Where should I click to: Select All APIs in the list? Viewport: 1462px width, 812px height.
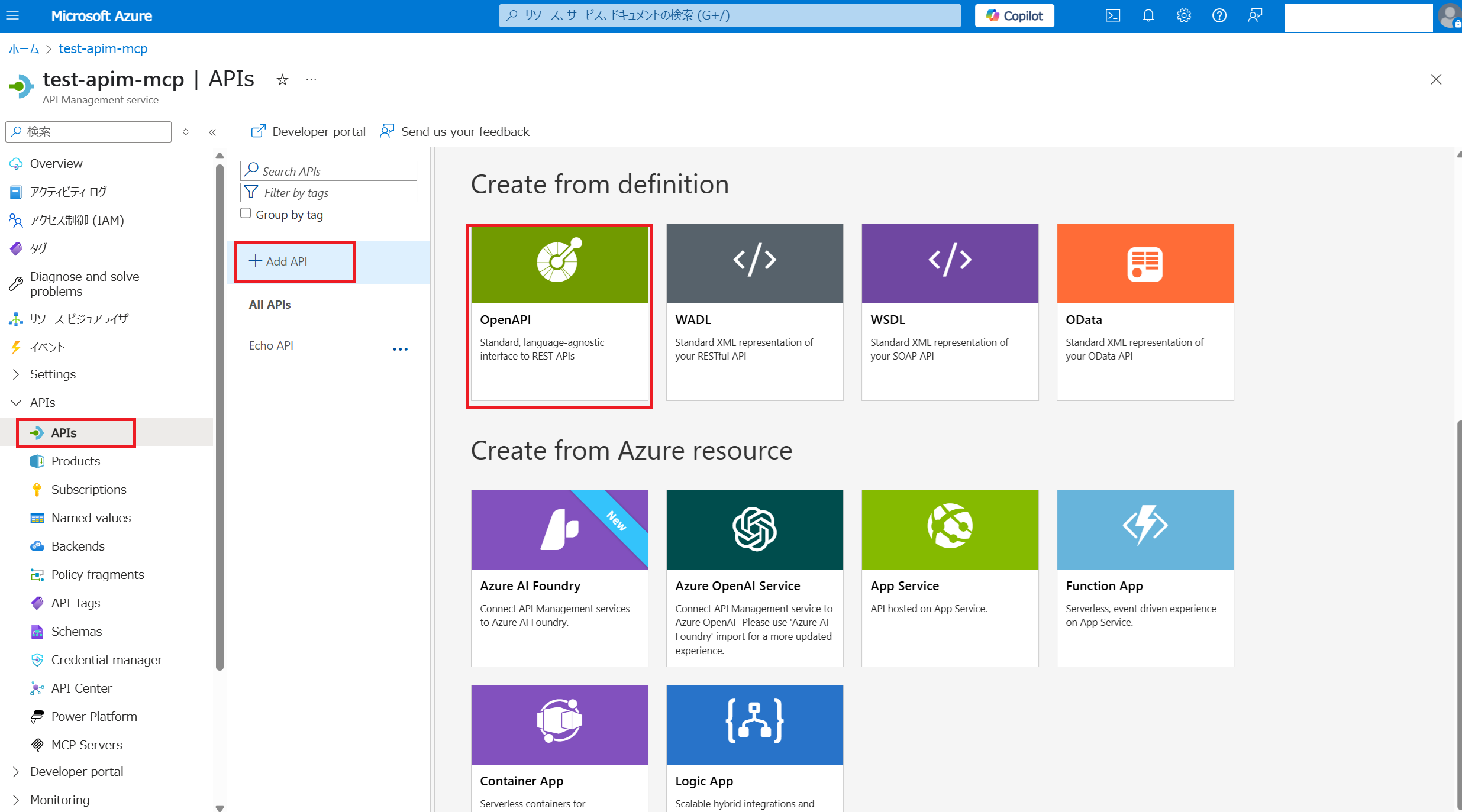click(270, 305)
